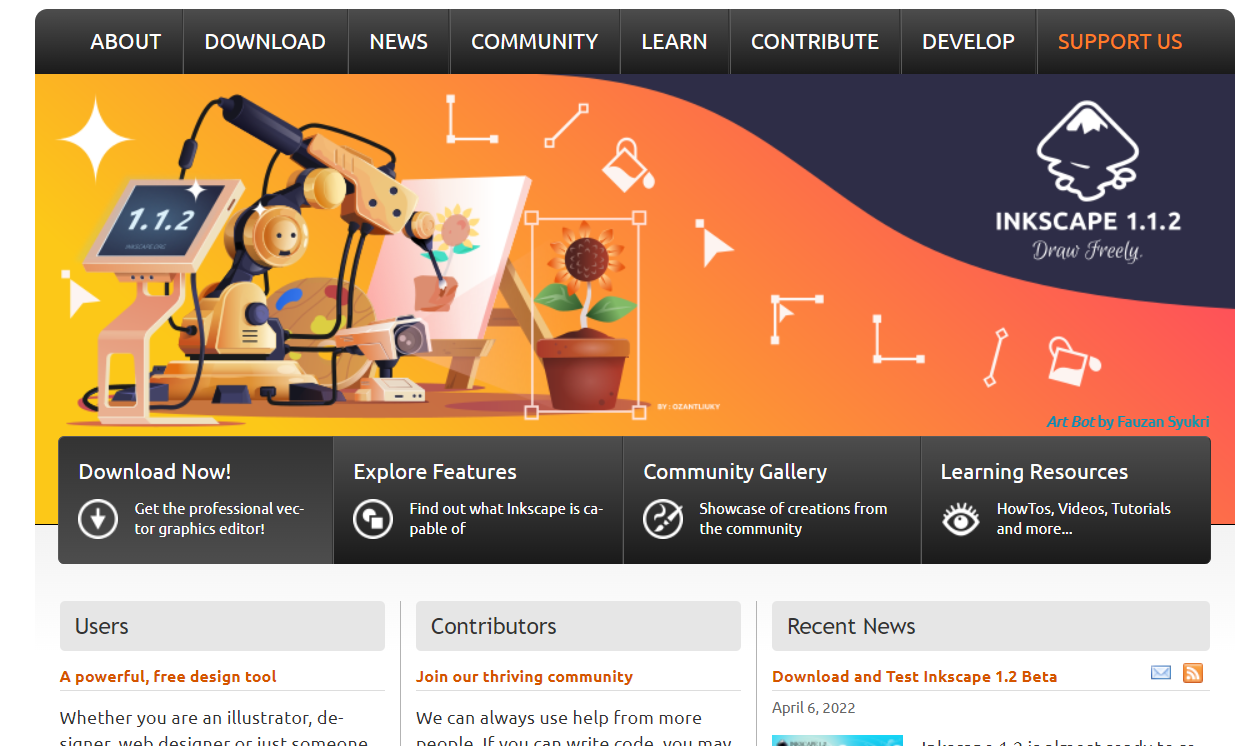This screenshot has width=1247, height=746.
Task: Open 'A powerful, free design tool' link
Action: click(168, 677)
